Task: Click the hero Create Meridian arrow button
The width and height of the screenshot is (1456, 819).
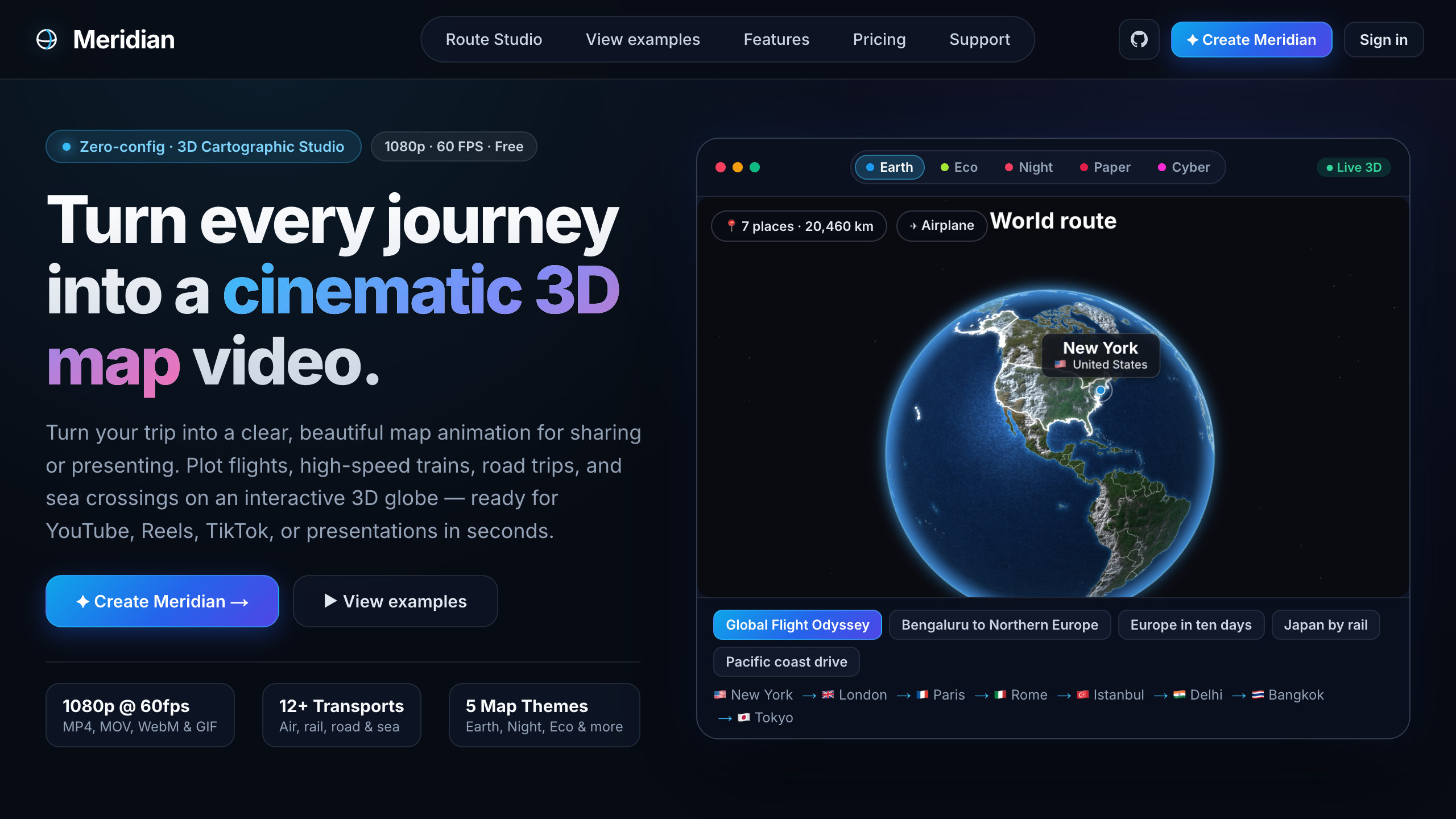Action: pyautogui.click(x=162, y=601)
